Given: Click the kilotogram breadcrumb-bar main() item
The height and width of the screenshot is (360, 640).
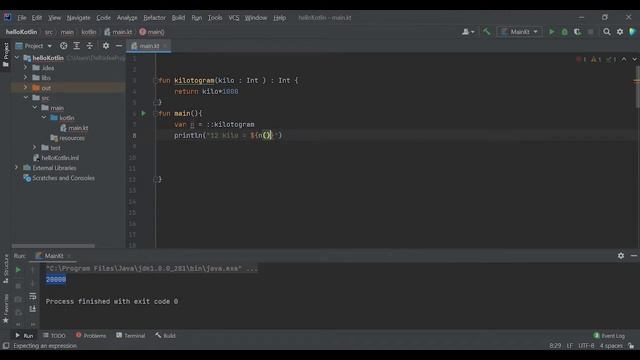Looking at the screenshot, I should coord(152,32).
